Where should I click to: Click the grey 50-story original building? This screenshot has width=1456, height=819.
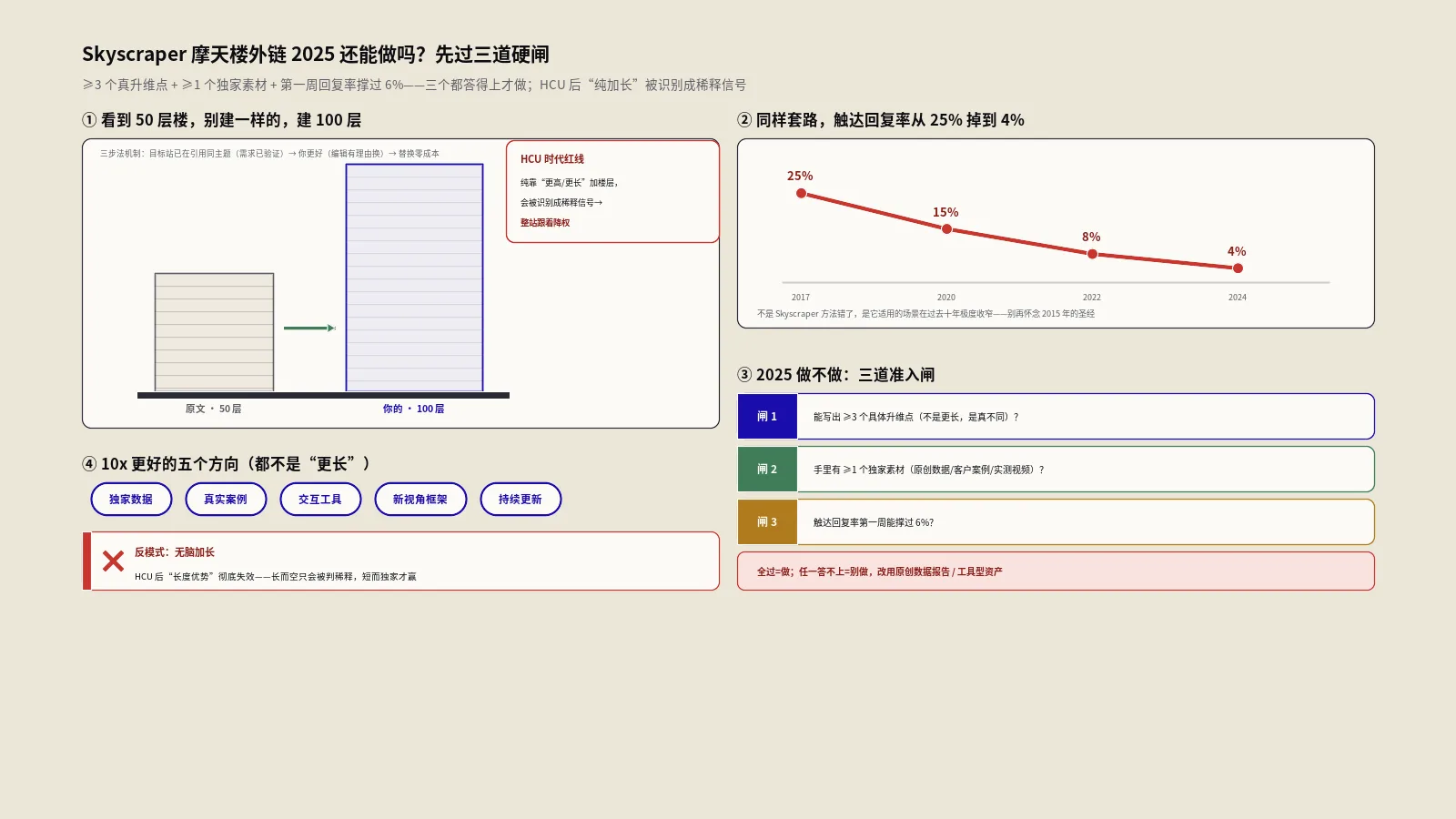point(214,332)
